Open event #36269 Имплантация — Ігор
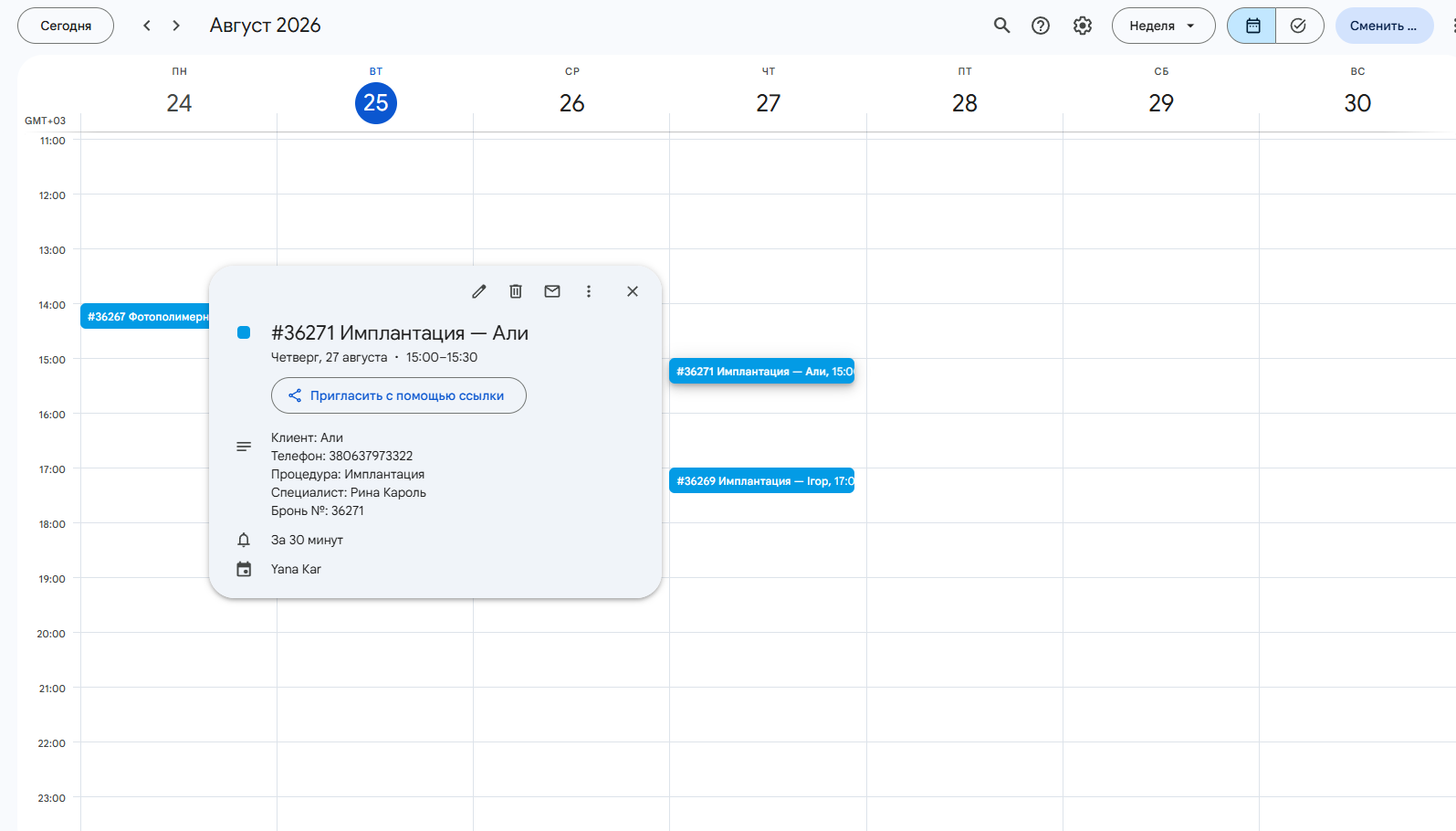Image resolution: width=1456 pixels, height=831 pixels. pyautogui.click(x=762, y=480)
